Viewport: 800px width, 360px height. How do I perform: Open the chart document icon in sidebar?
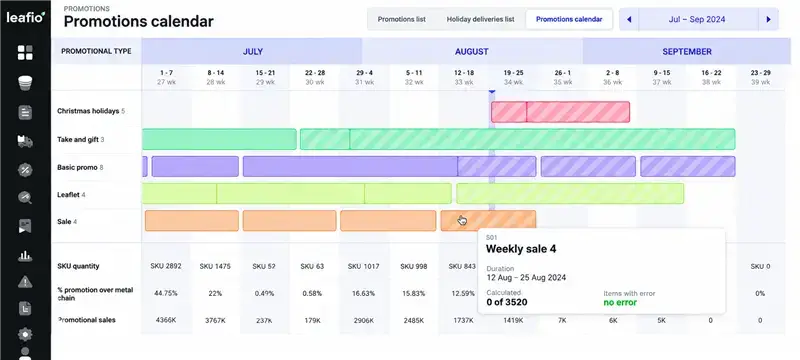(25, 308)
